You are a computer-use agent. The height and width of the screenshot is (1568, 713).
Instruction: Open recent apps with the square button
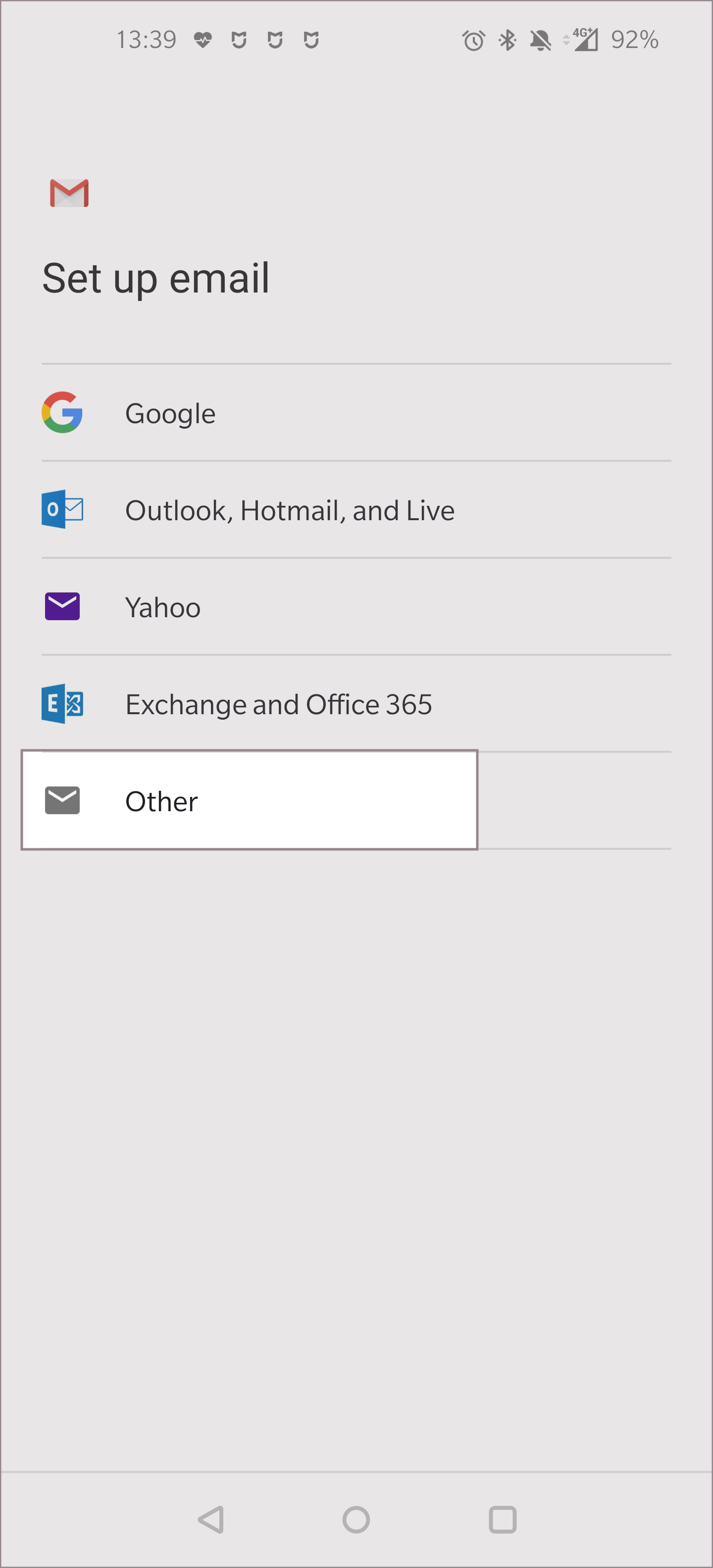tap(503, 1519)
